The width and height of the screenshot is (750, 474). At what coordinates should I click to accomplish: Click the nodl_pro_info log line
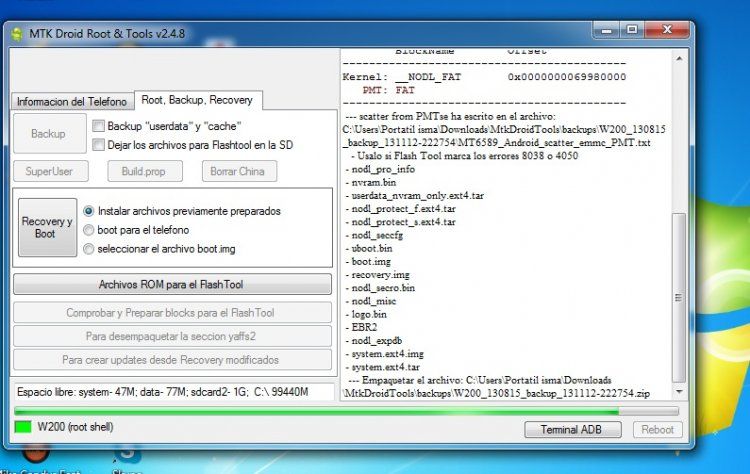(x=380, y=169)
